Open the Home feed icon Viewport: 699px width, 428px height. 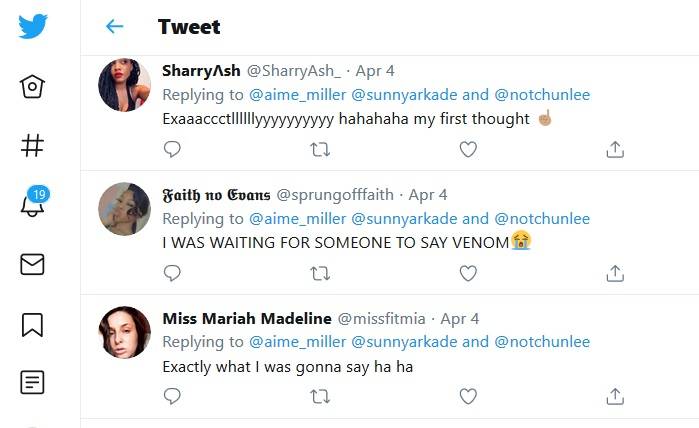[x=32, y=87]
